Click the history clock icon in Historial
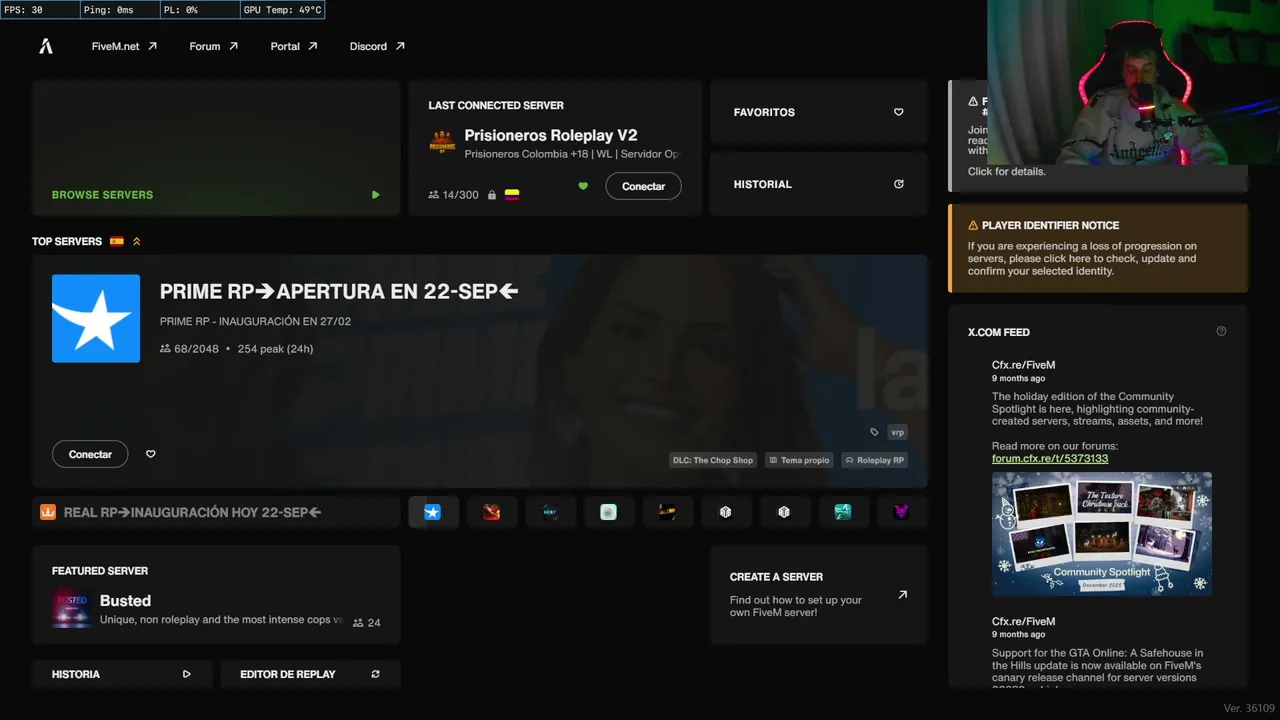This screenshot has width=1280, height=720. (x=898, y=184)
